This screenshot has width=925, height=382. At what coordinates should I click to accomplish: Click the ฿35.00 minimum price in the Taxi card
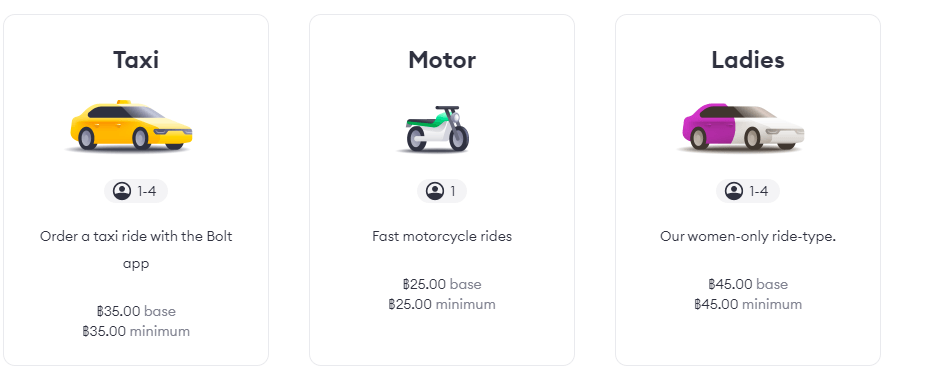tap(136, 331)
